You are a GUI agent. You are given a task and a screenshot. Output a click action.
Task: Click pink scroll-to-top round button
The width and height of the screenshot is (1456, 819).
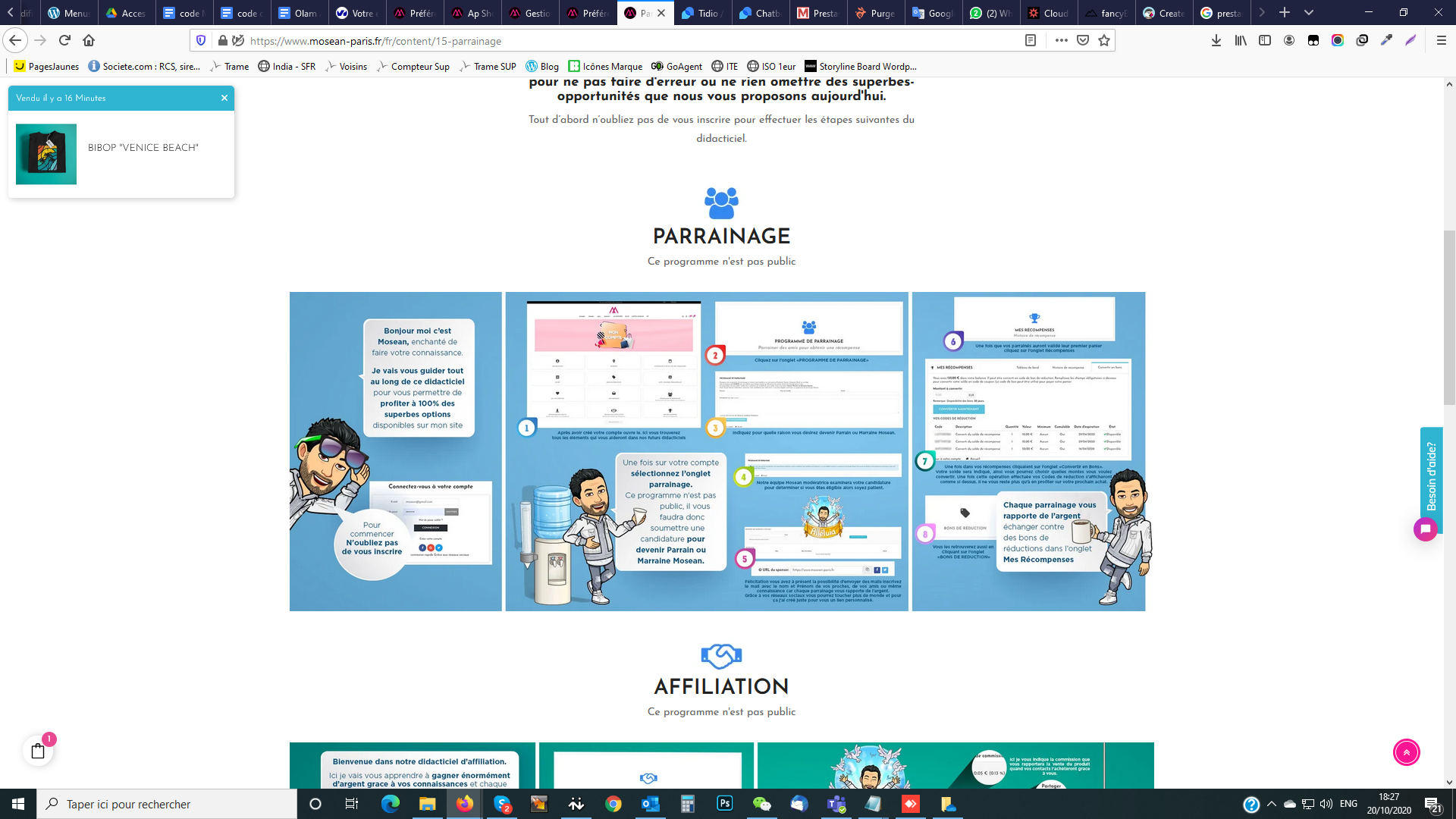pos(1406,752)
